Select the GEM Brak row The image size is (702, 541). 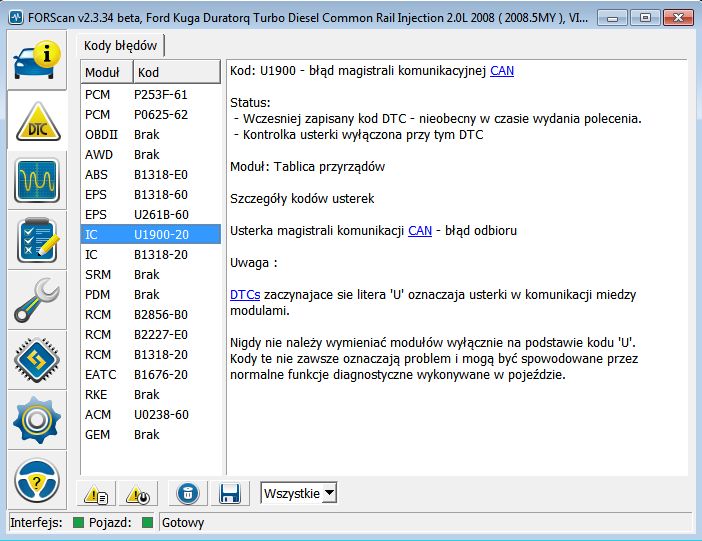pos(151,434)
